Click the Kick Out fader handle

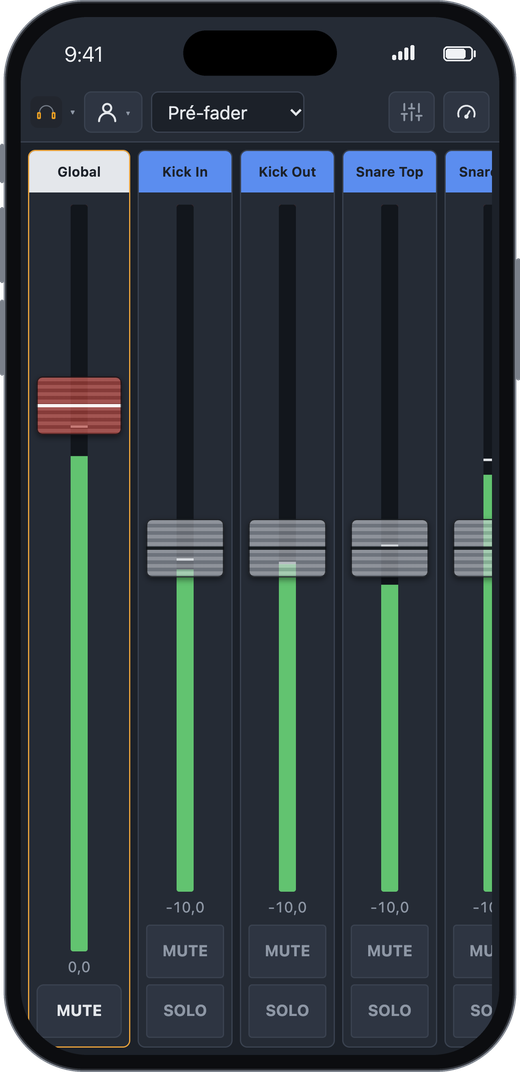click(x=287, y=548)
